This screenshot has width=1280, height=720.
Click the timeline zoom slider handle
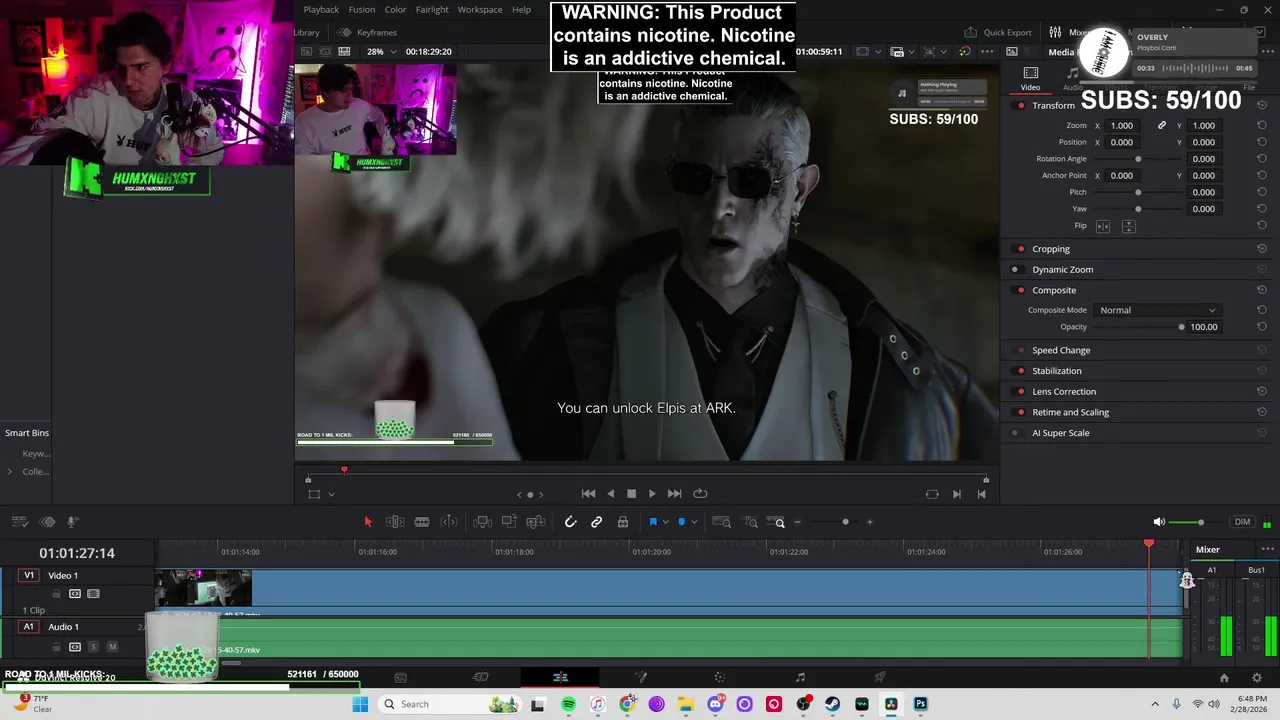click(845, 522)
